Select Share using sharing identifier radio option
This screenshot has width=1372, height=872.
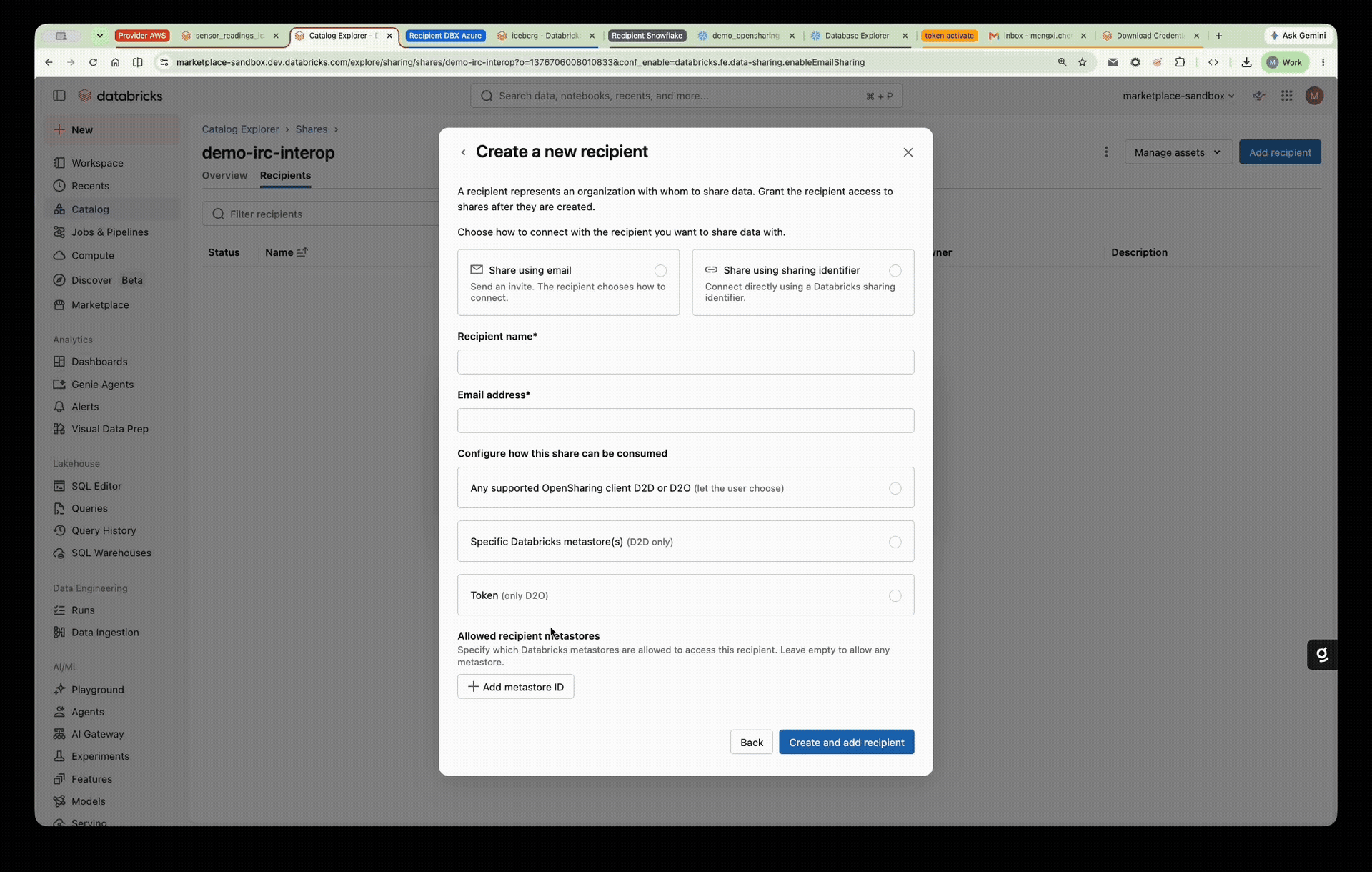click(895, 271)
